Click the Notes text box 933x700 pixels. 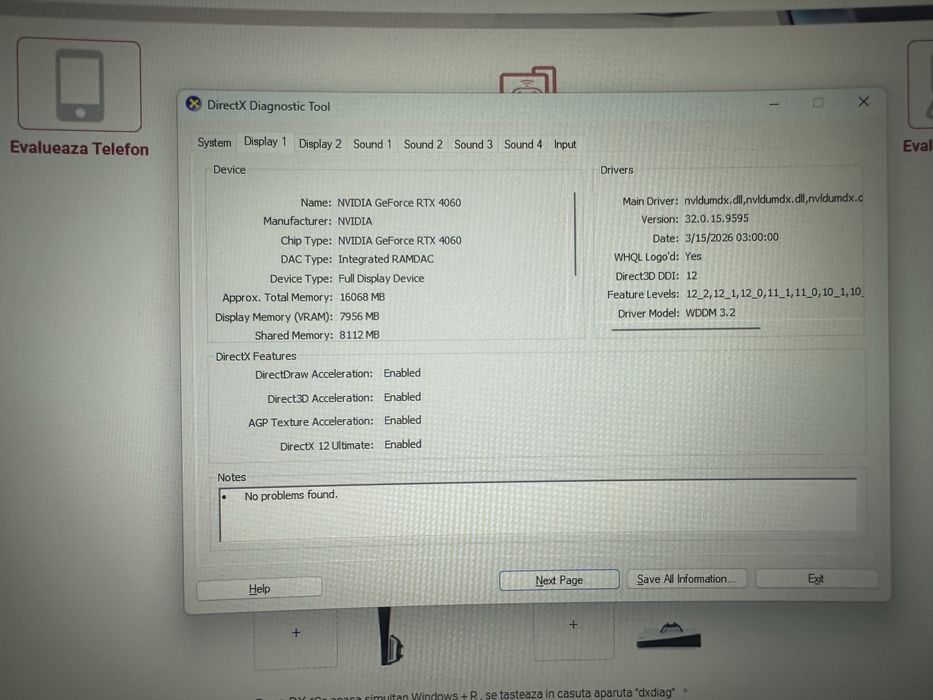click(537, 512)
